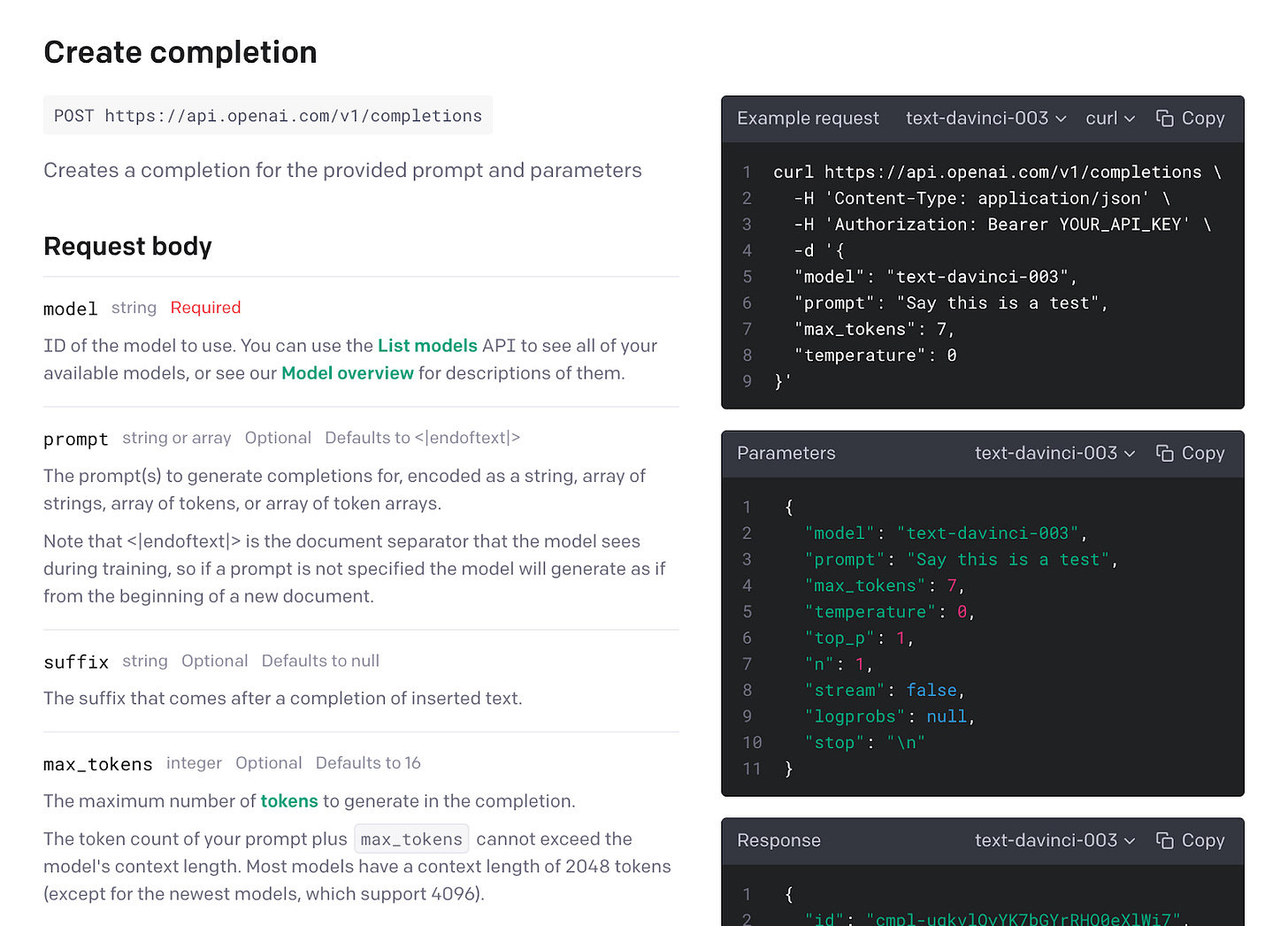Click the Parameters panel title

786,454
